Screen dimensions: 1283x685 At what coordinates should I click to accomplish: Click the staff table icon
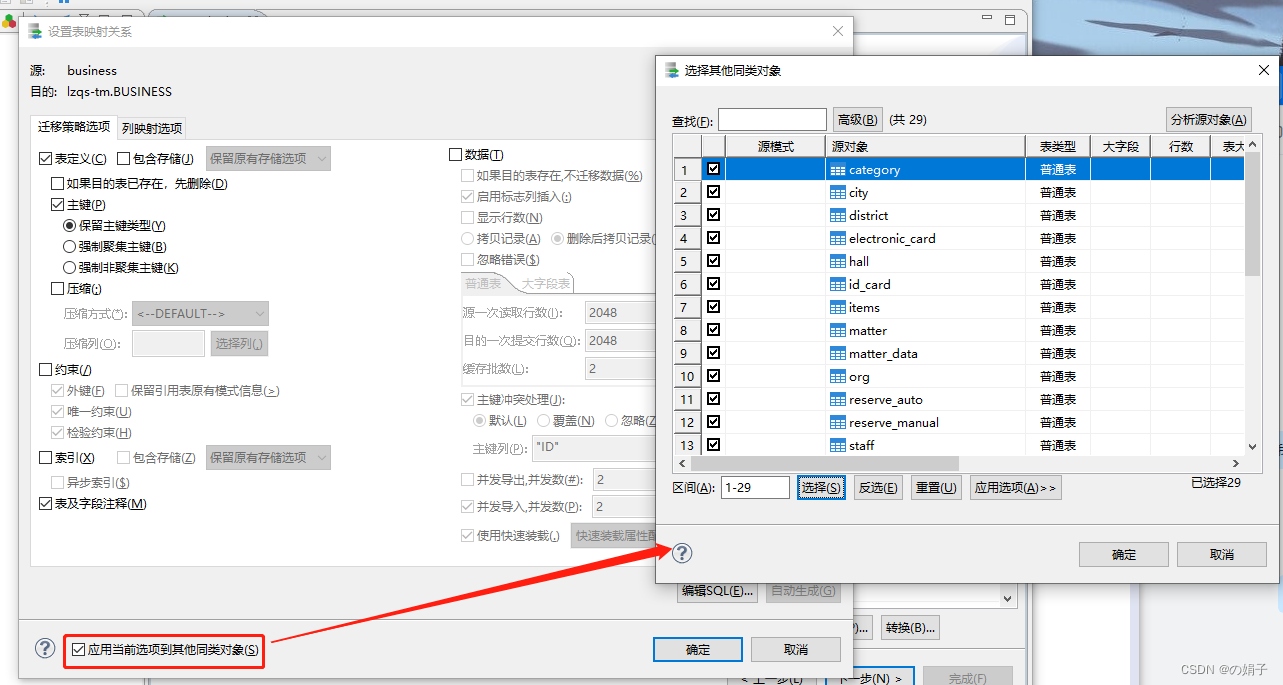click(x=838, y=445)
